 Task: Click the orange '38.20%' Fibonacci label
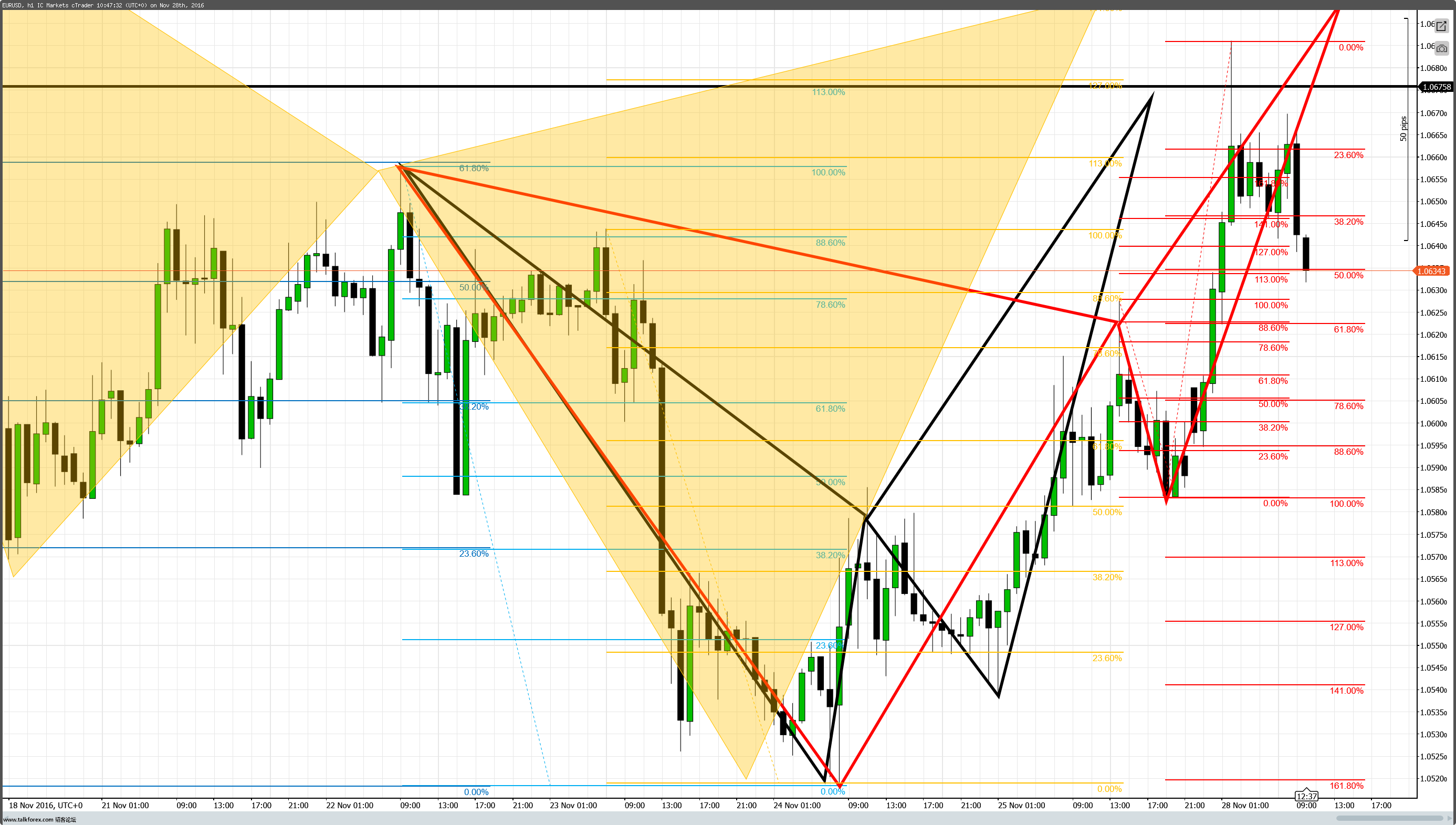click(x=1107, y=577)
